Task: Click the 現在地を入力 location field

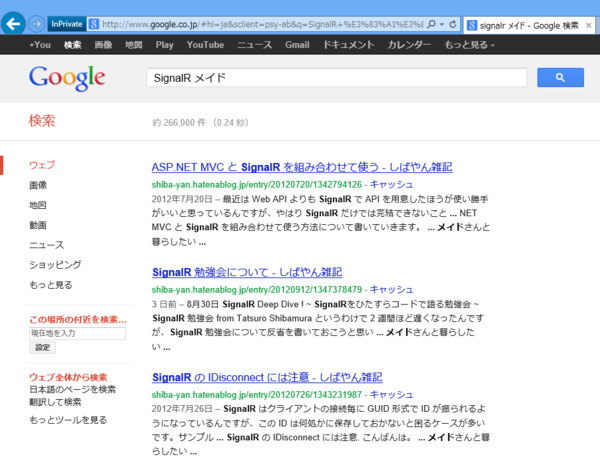Action: pos(77,333)
